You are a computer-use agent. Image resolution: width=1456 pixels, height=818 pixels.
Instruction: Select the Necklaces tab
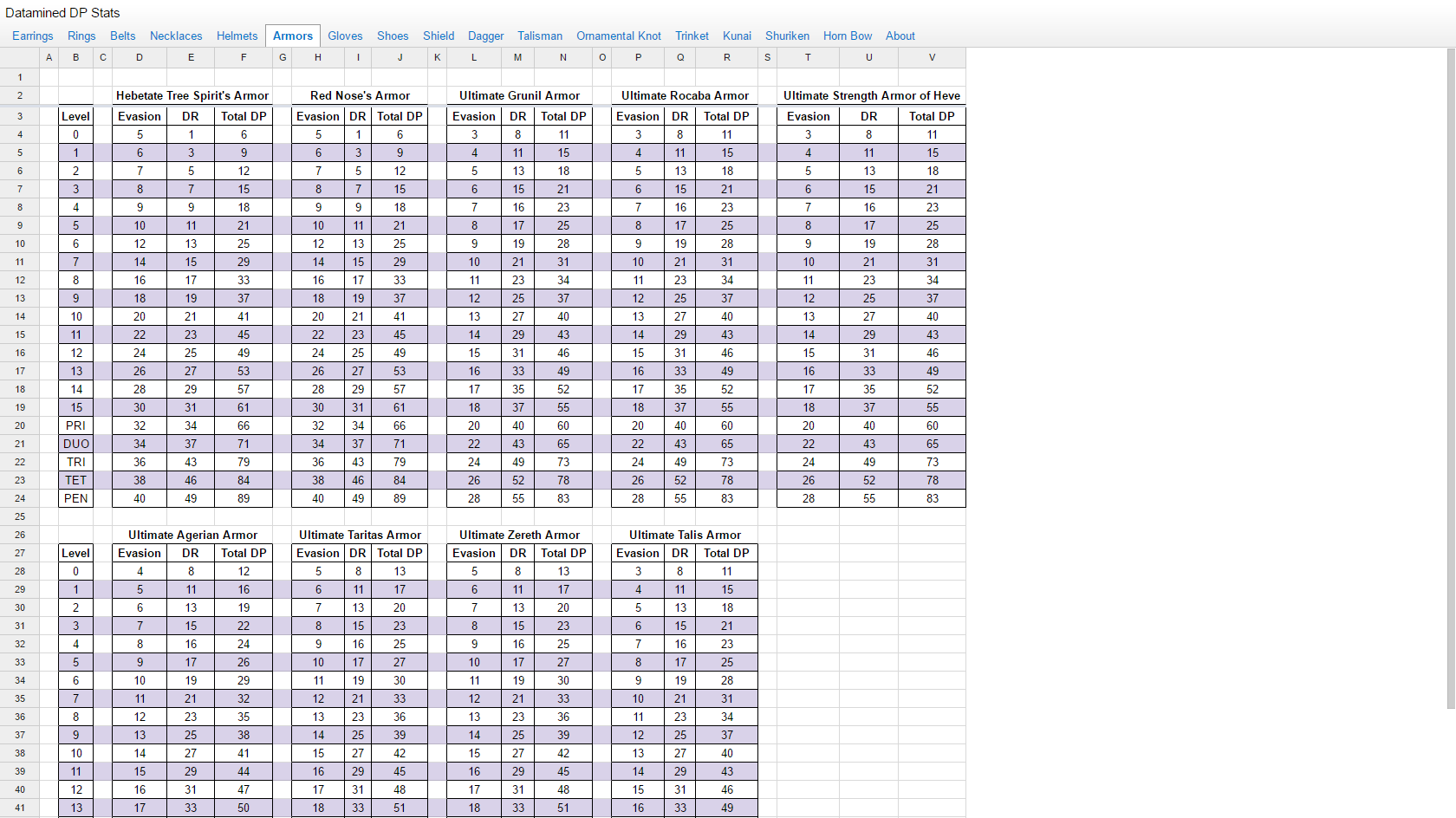tap(176, 36)
